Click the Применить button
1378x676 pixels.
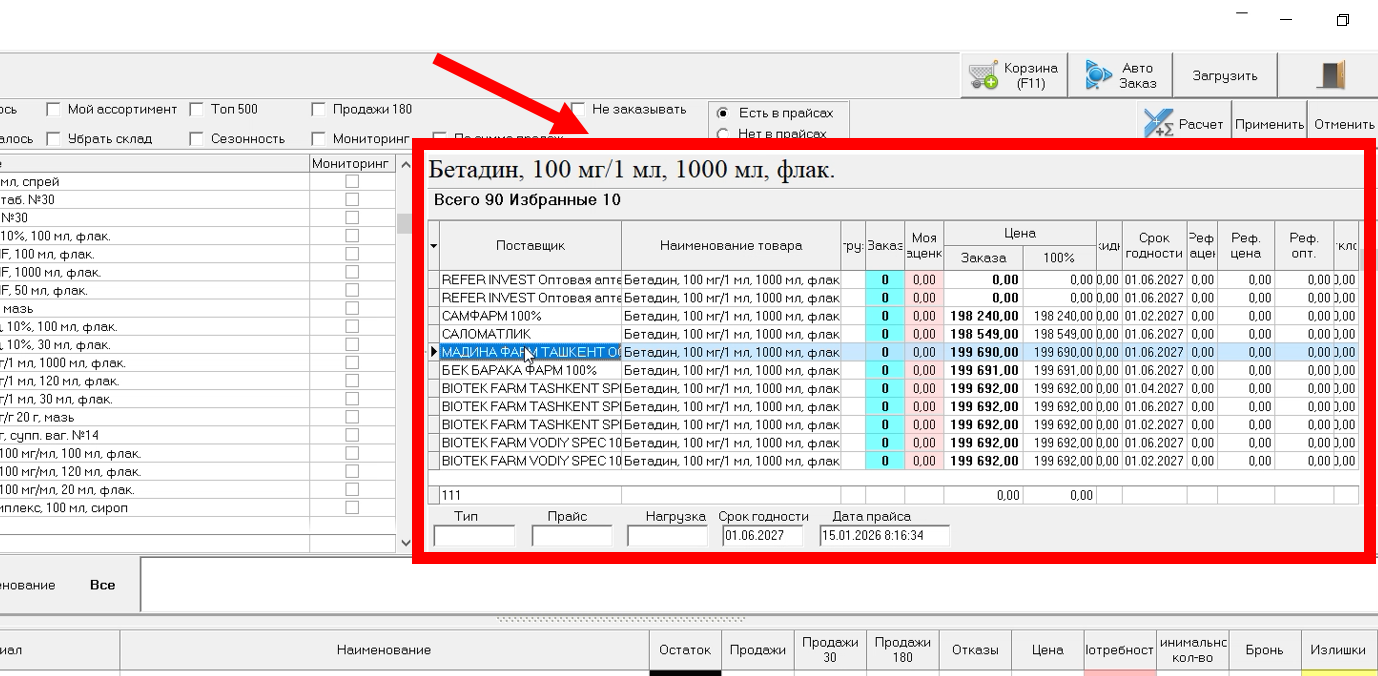click(x=1269, y=125)
